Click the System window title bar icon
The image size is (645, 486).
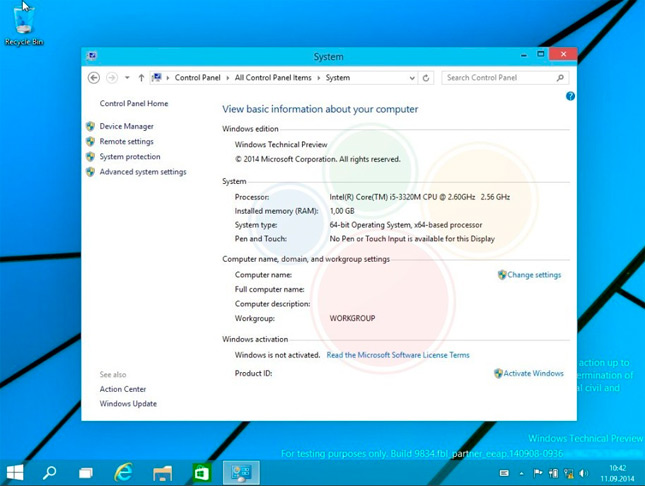coord(92,56)
